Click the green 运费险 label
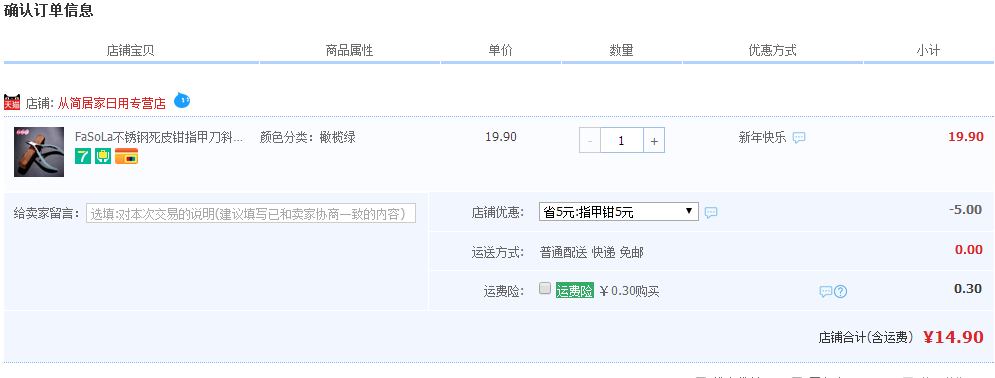This screenshot has width=995, height=378. coord(575,291)
